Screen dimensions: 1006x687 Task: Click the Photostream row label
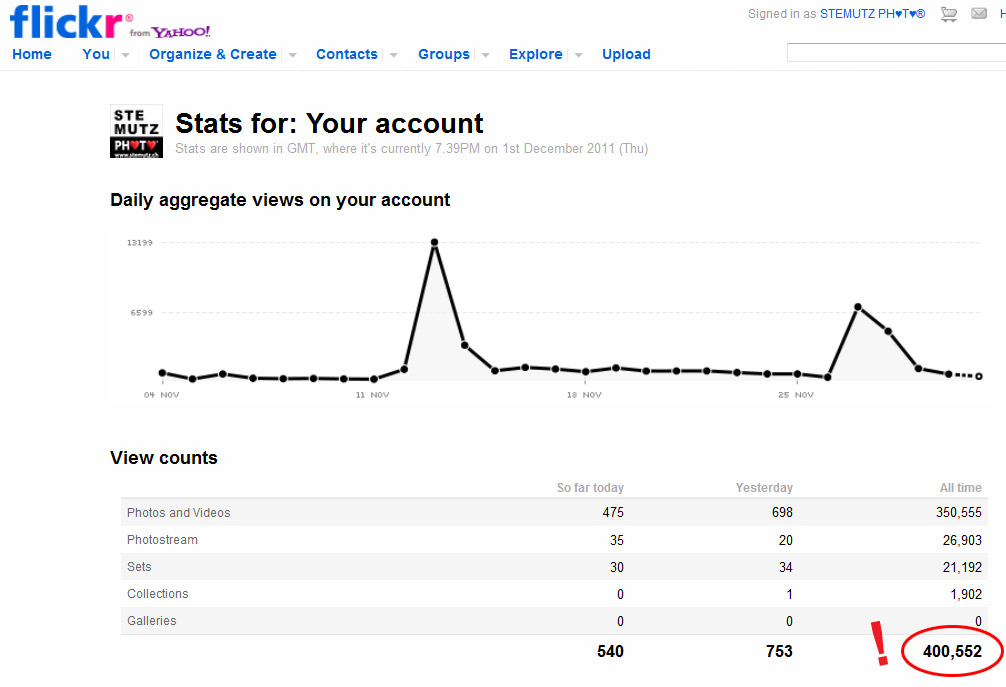[x=162, y=540]
